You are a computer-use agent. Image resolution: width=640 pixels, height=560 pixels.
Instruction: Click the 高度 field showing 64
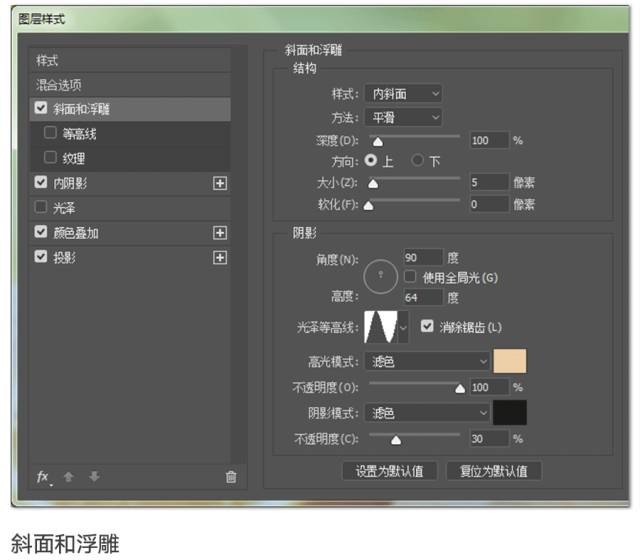point(423,297)
